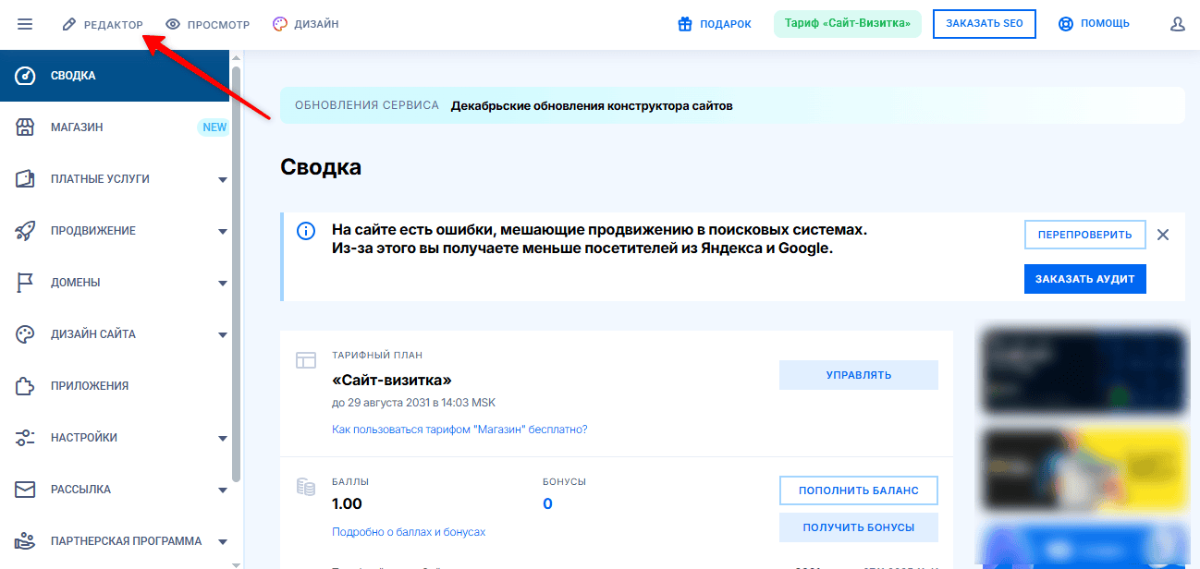
Task: Switch to Просмотр mode
Action: (x=207, y=24)
